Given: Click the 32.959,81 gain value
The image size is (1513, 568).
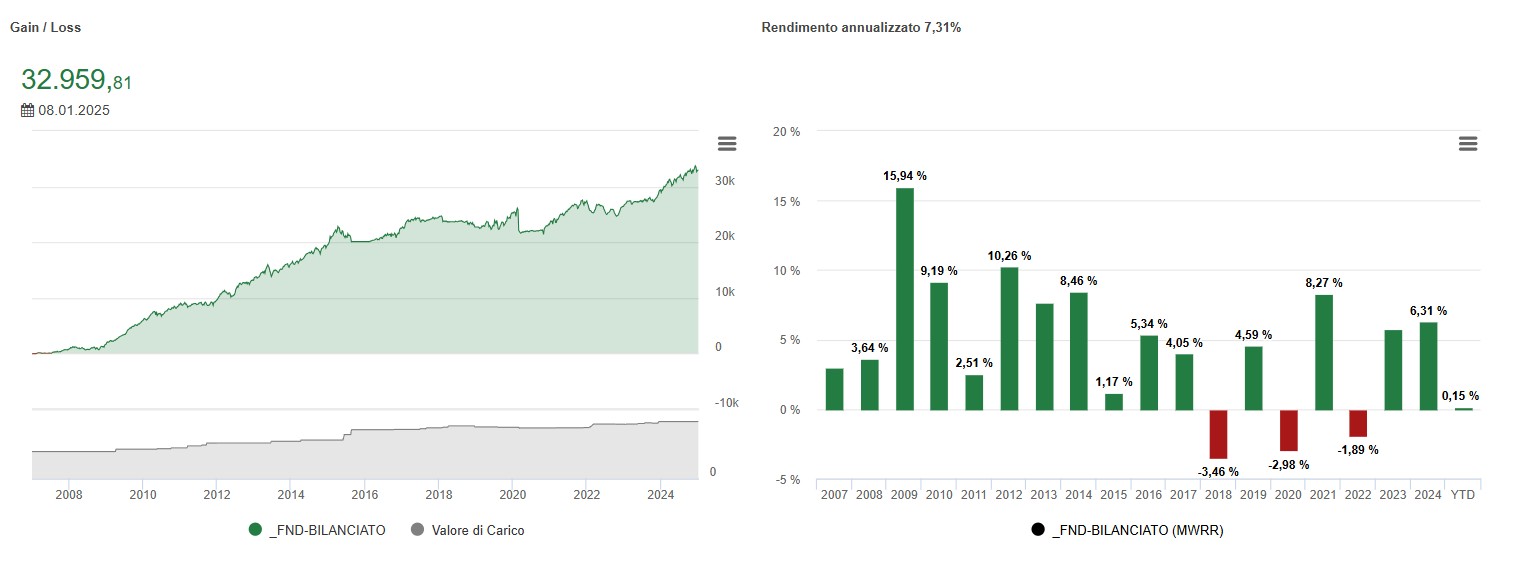Looking at the screenshot, I should click(76, 81).
